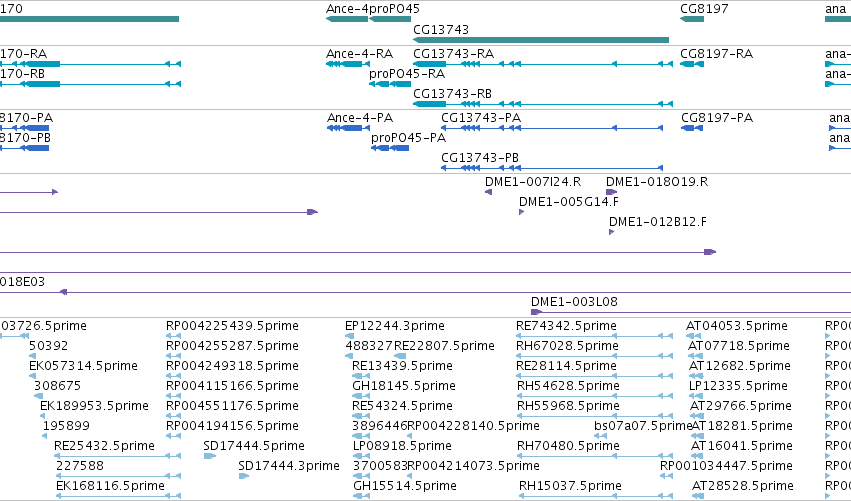Select the RP004255287.5prime EST label

(232, 346)
